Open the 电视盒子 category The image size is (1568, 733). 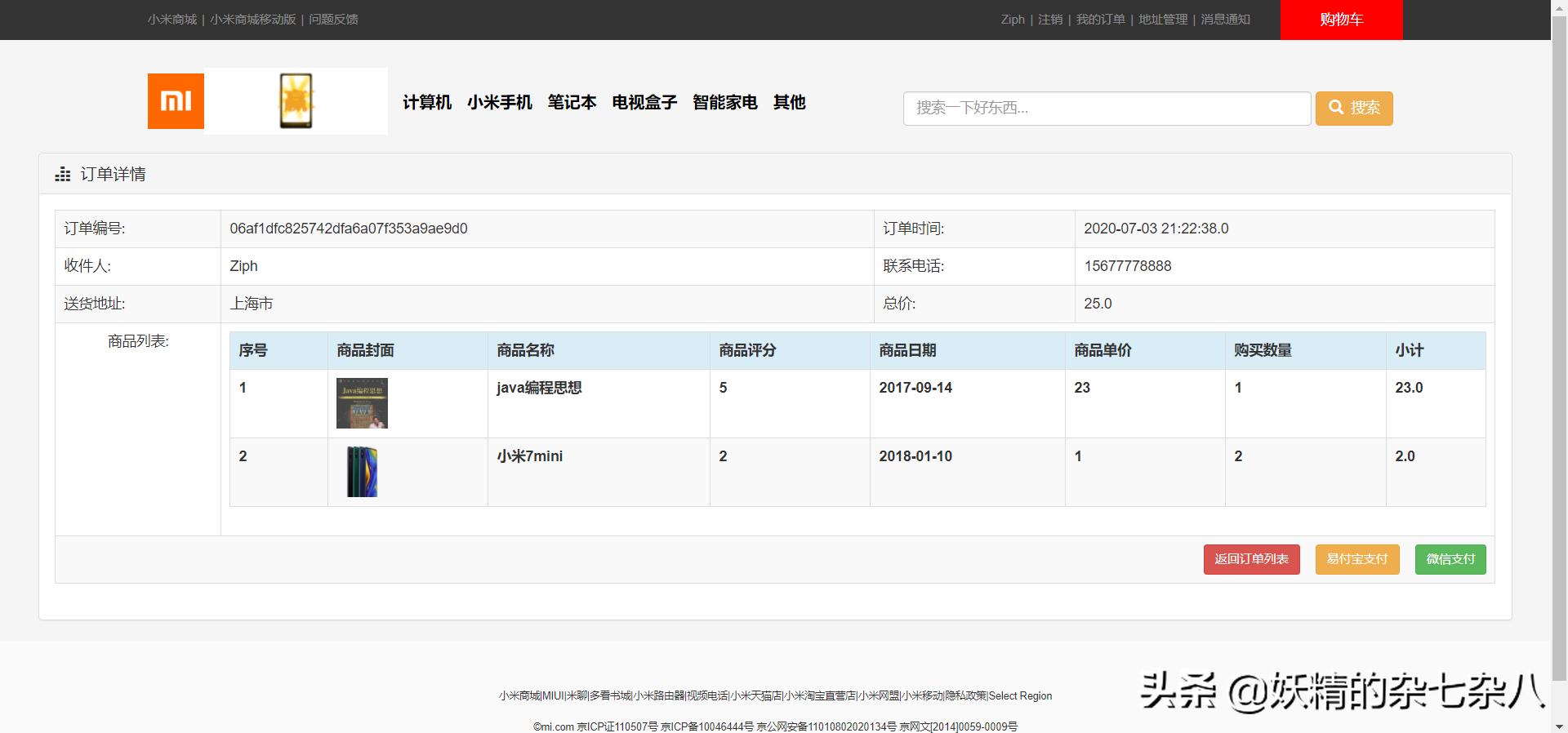[644, 102]
